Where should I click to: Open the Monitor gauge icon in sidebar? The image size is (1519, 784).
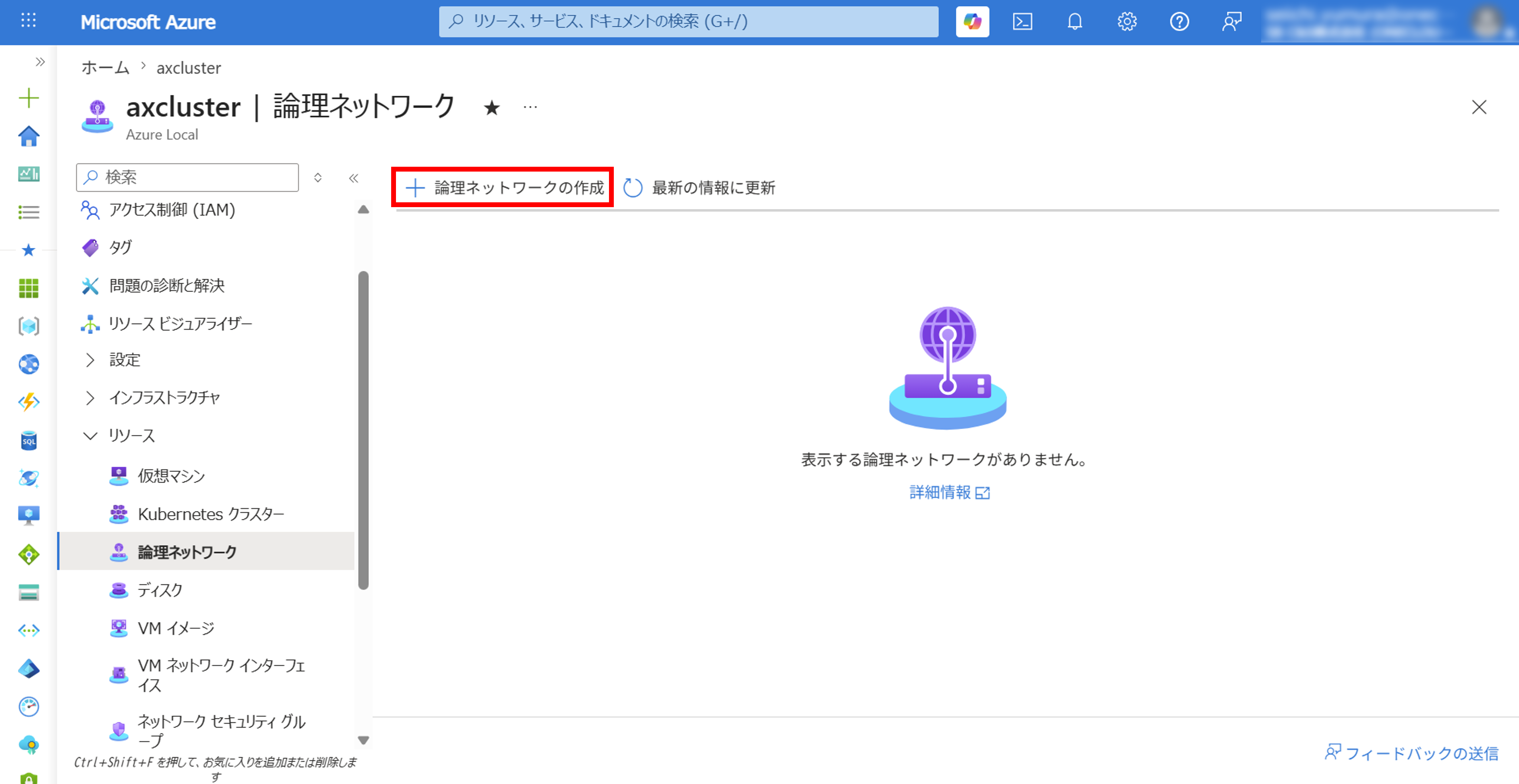point(28,706)
